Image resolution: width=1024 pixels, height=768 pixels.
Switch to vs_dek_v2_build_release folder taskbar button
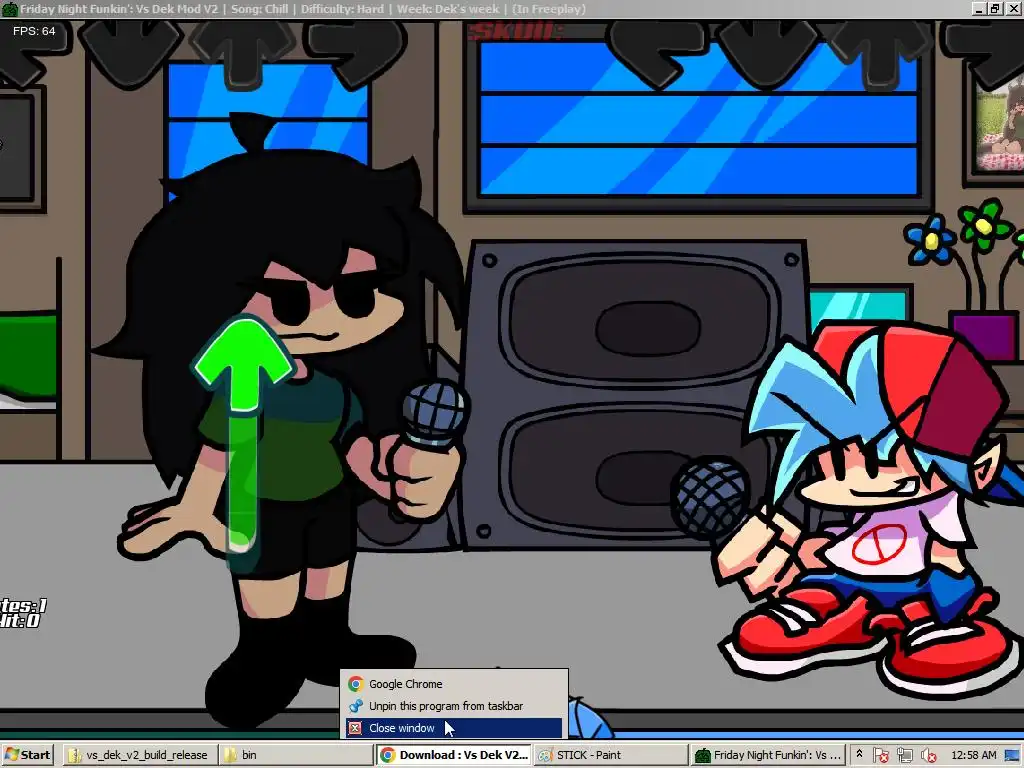(140, 755)
